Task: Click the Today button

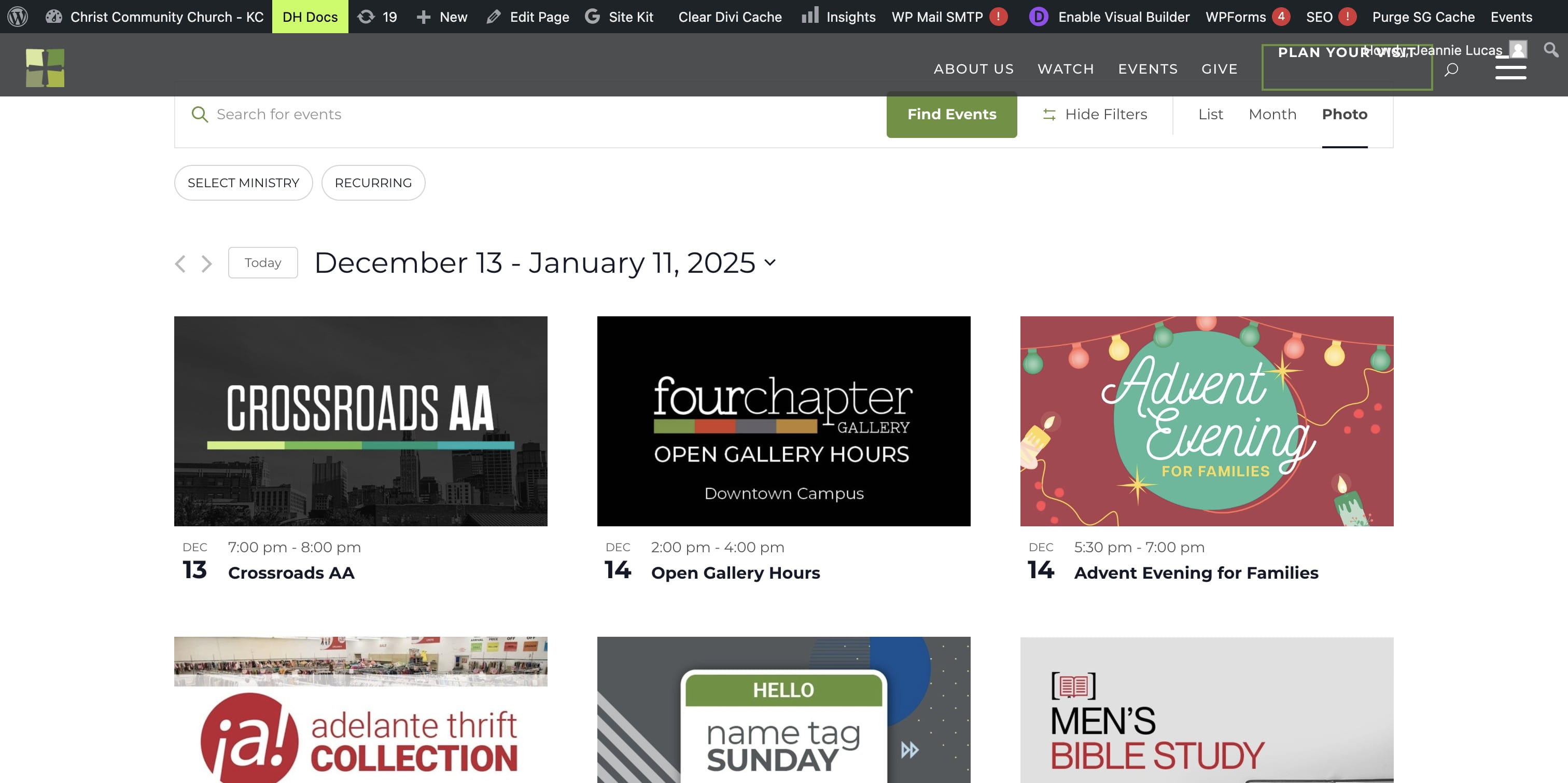Action: click(x=263, y=262)
